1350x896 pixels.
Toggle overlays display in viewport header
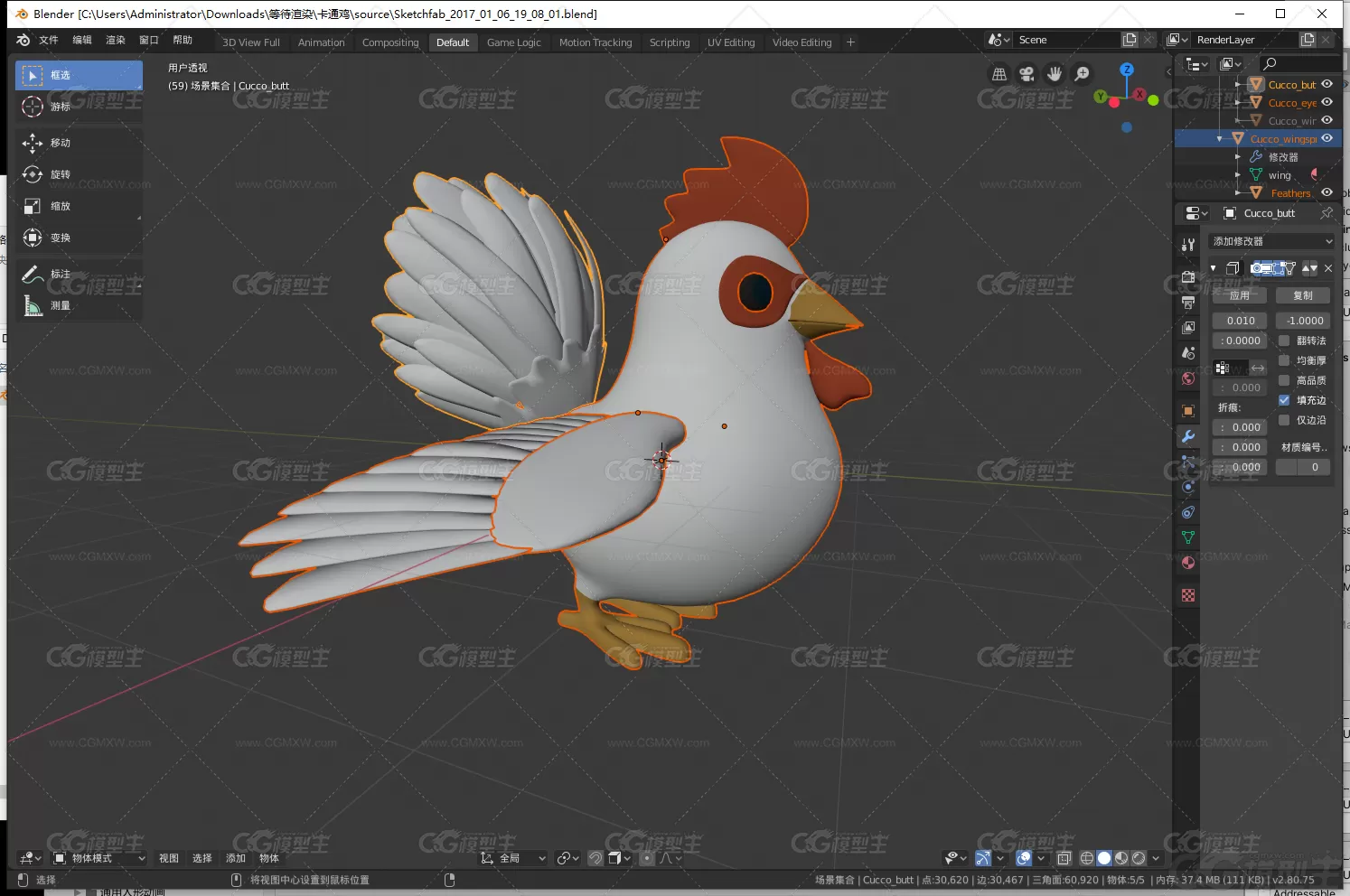click(1024, 858)
